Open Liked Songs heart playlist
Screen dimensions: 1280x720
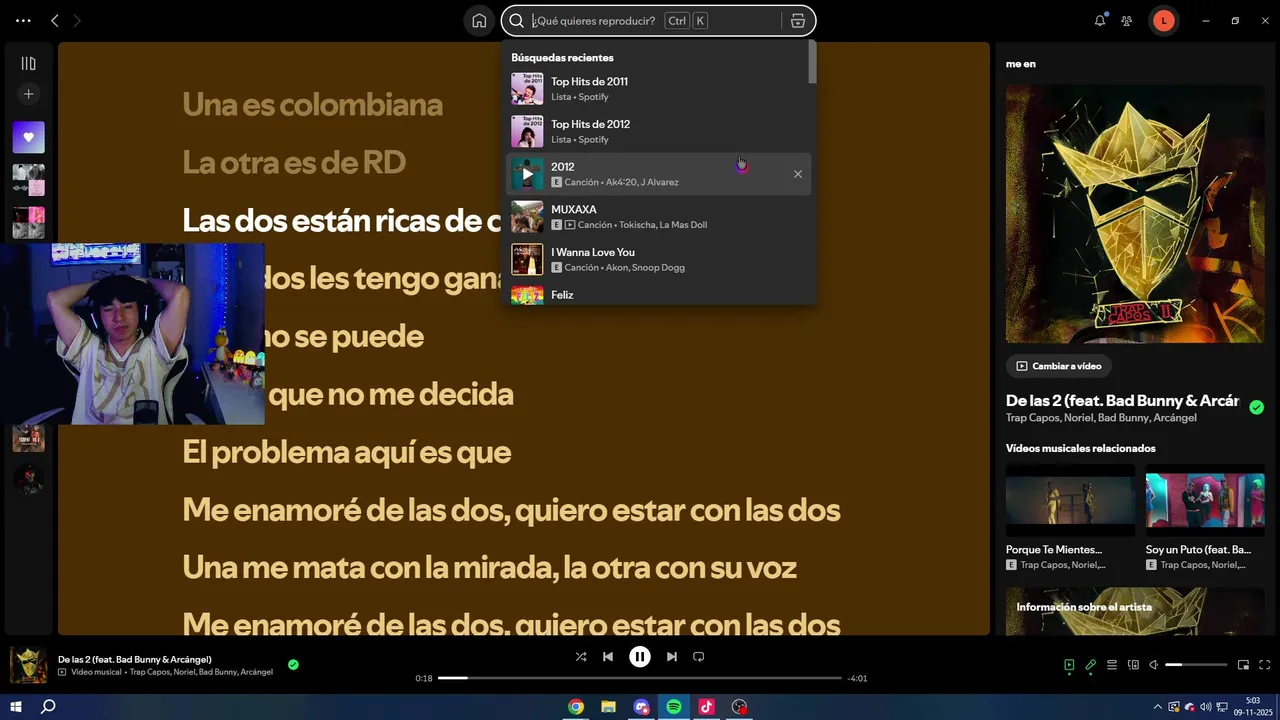click(28, 137)
